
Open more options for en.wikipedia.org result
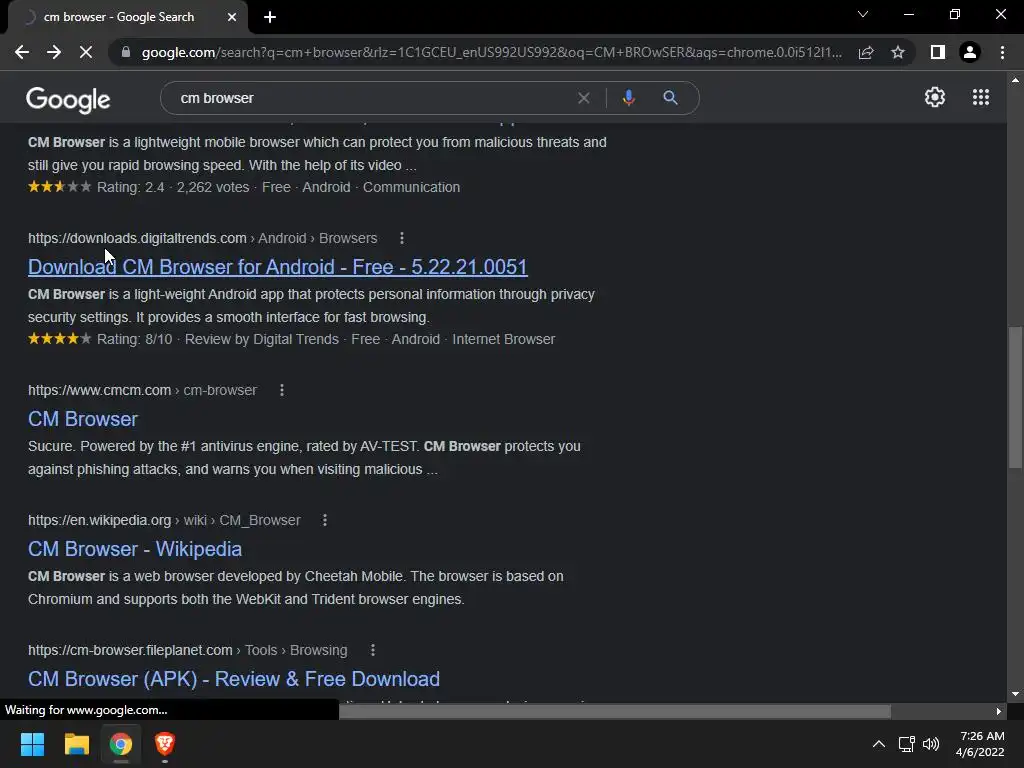(325, 520)
